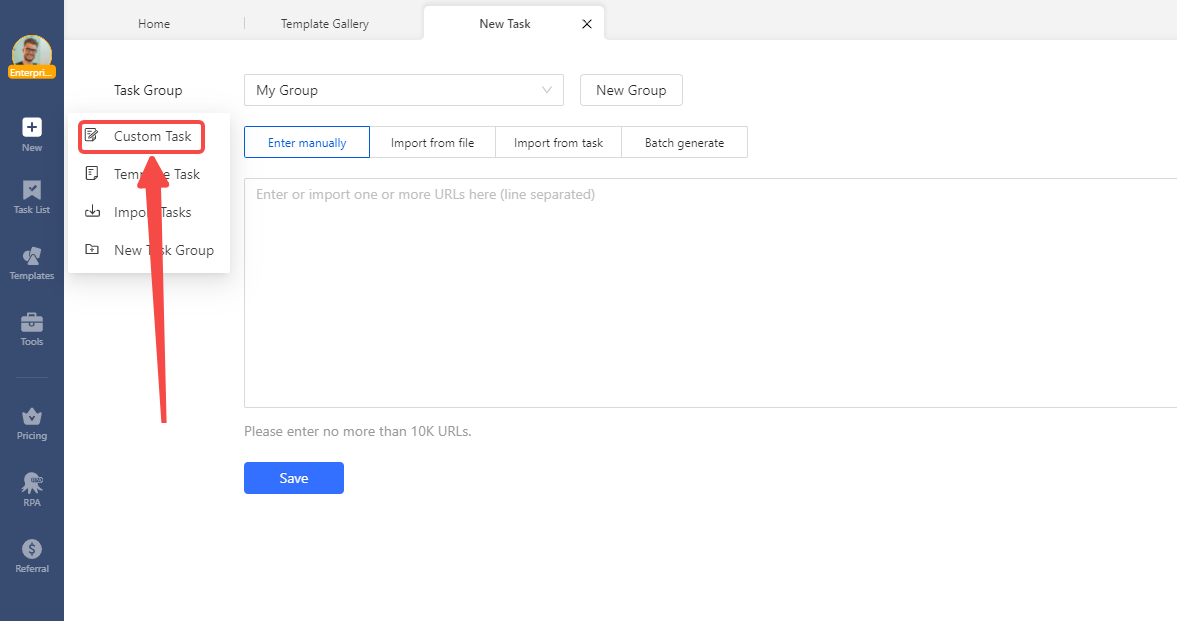Switch to the Template Gallery tab
Viewport: 1177px width, 621px height.
tap(324, 22)
